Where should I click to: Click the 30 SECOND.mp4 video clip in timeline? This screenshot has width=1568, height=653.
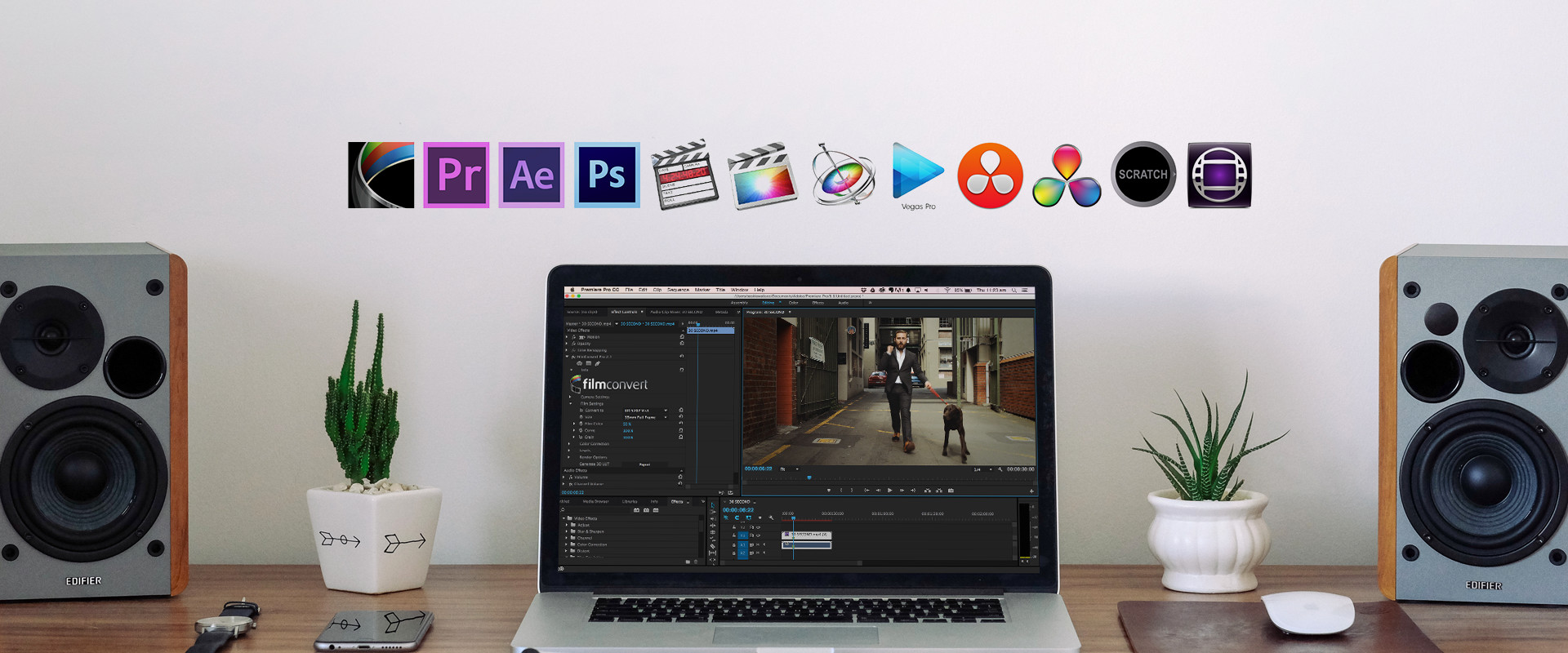pyautogui.click(x=807, y=535)
